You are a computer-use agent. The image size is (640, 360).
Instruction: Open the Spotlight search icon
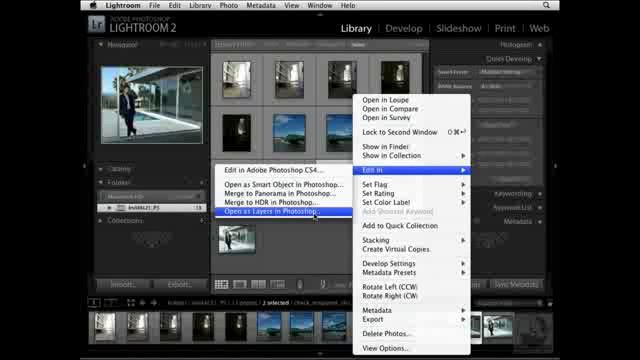pyautogui.click(x=546, y=5)
